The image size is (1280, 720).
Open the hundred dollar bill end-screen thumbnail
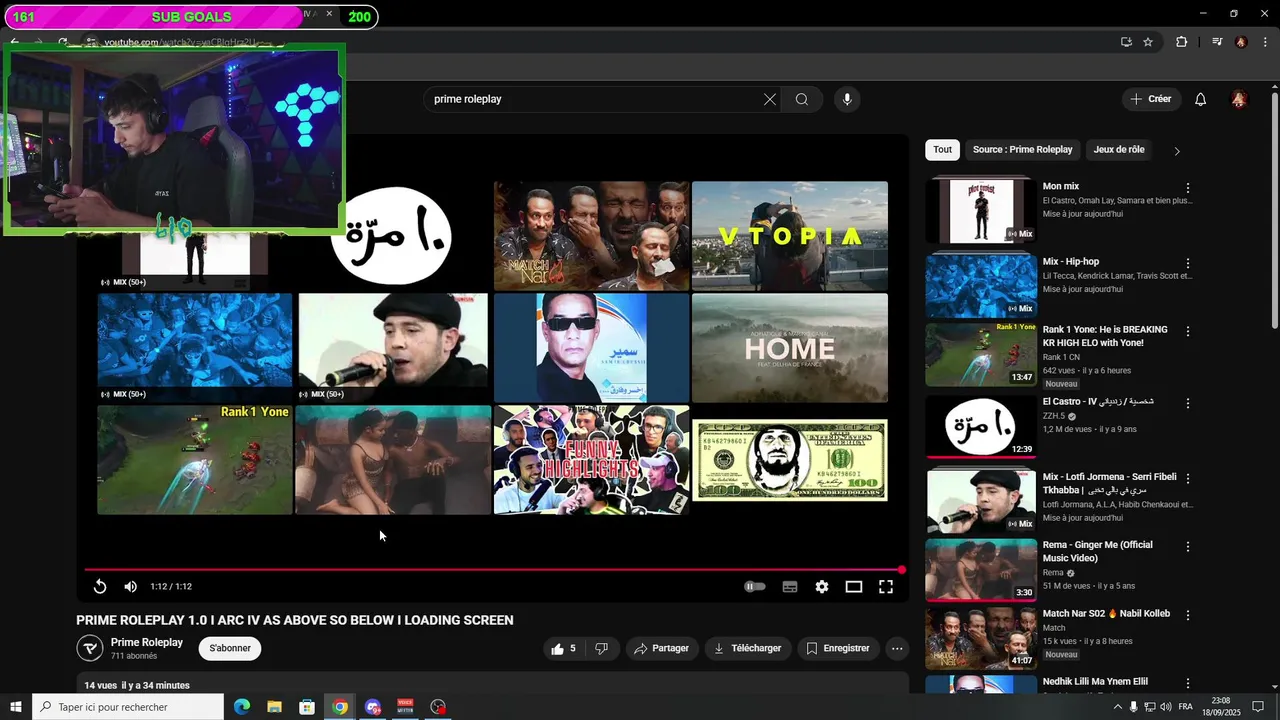tap(790, 460)
